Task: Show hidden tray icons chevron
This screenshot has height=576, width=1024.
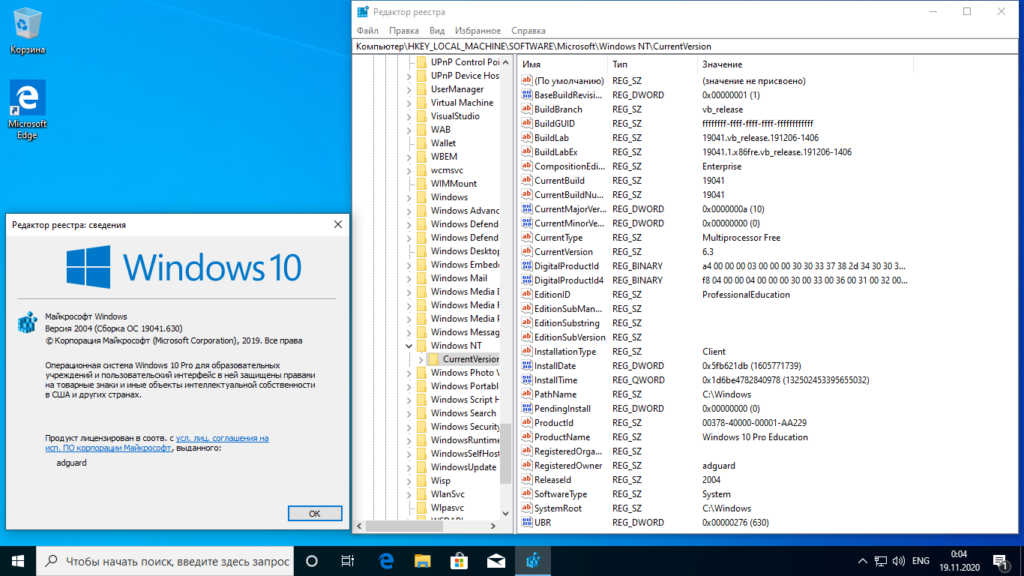Action: tap(862, 561)
